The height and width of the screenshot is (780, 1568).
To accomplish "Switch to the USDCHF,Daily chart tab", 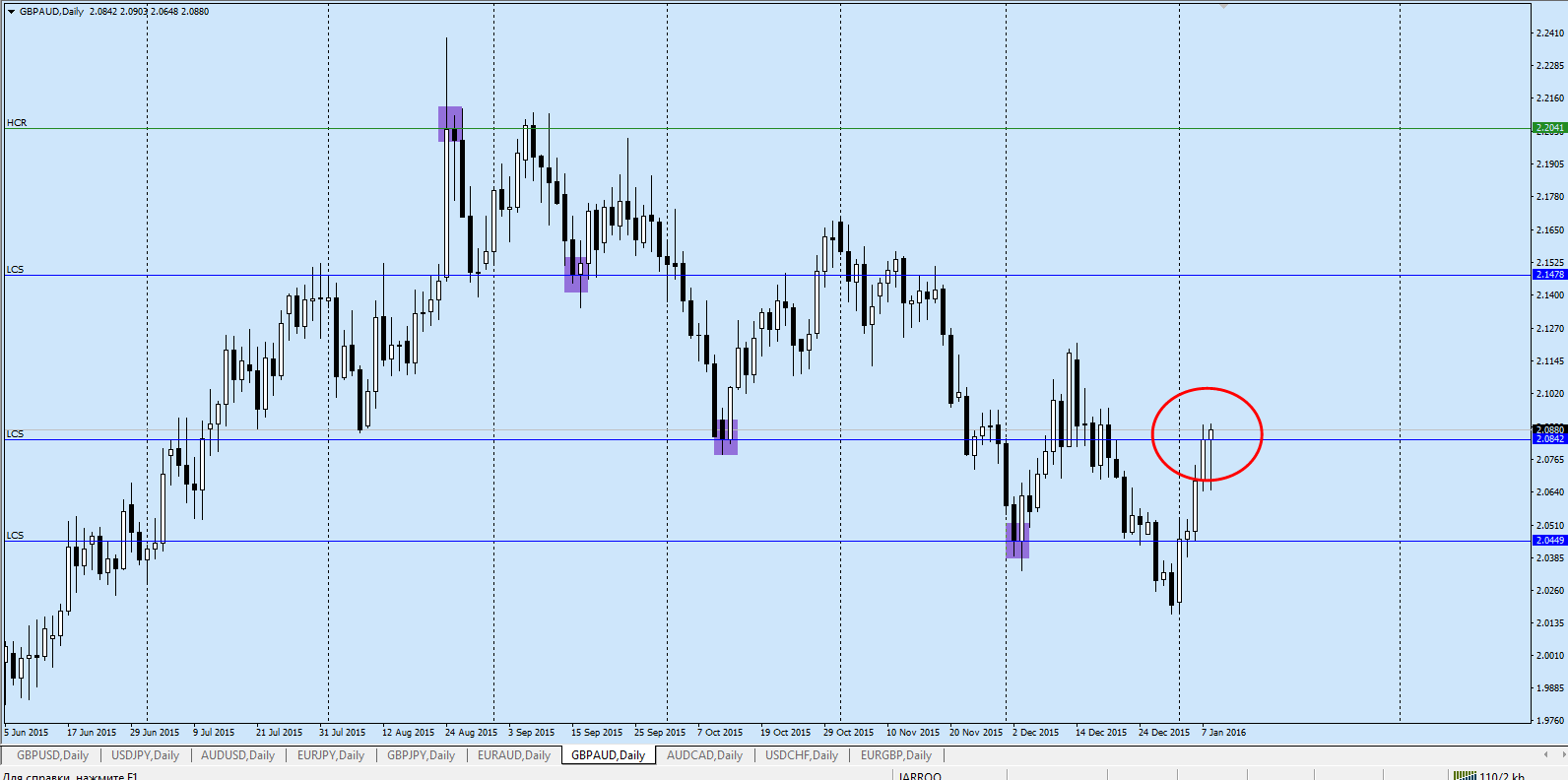I will tap(802, 755).
